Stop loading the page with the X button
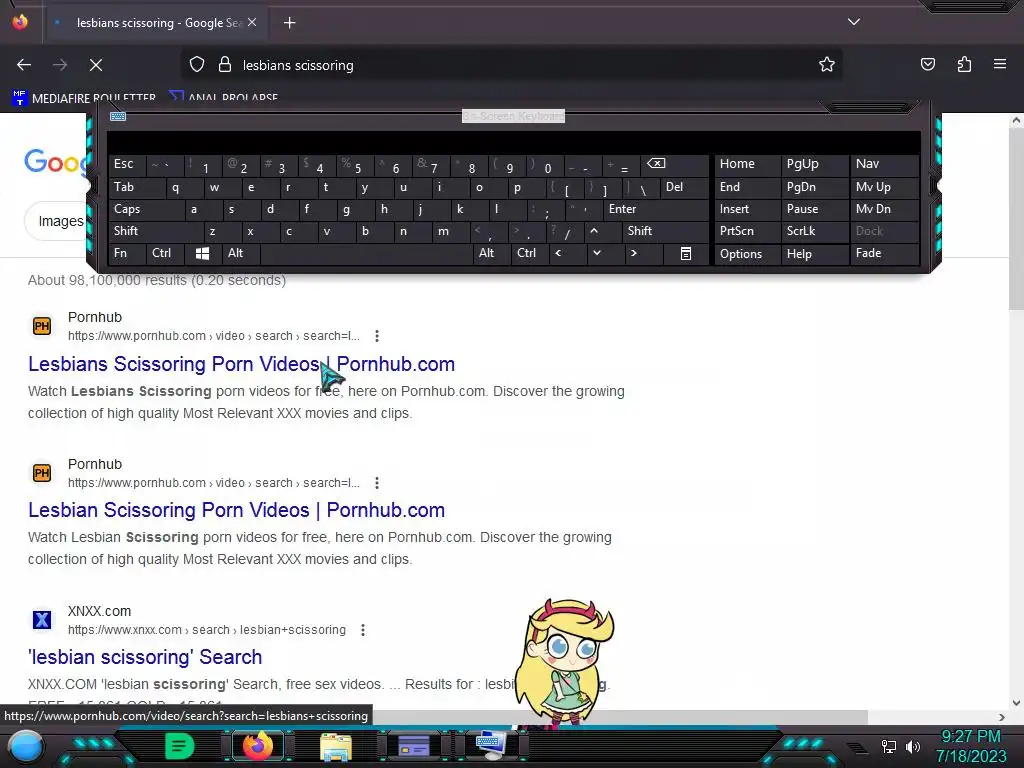The image size is (1024, 768). pos(96,65)
